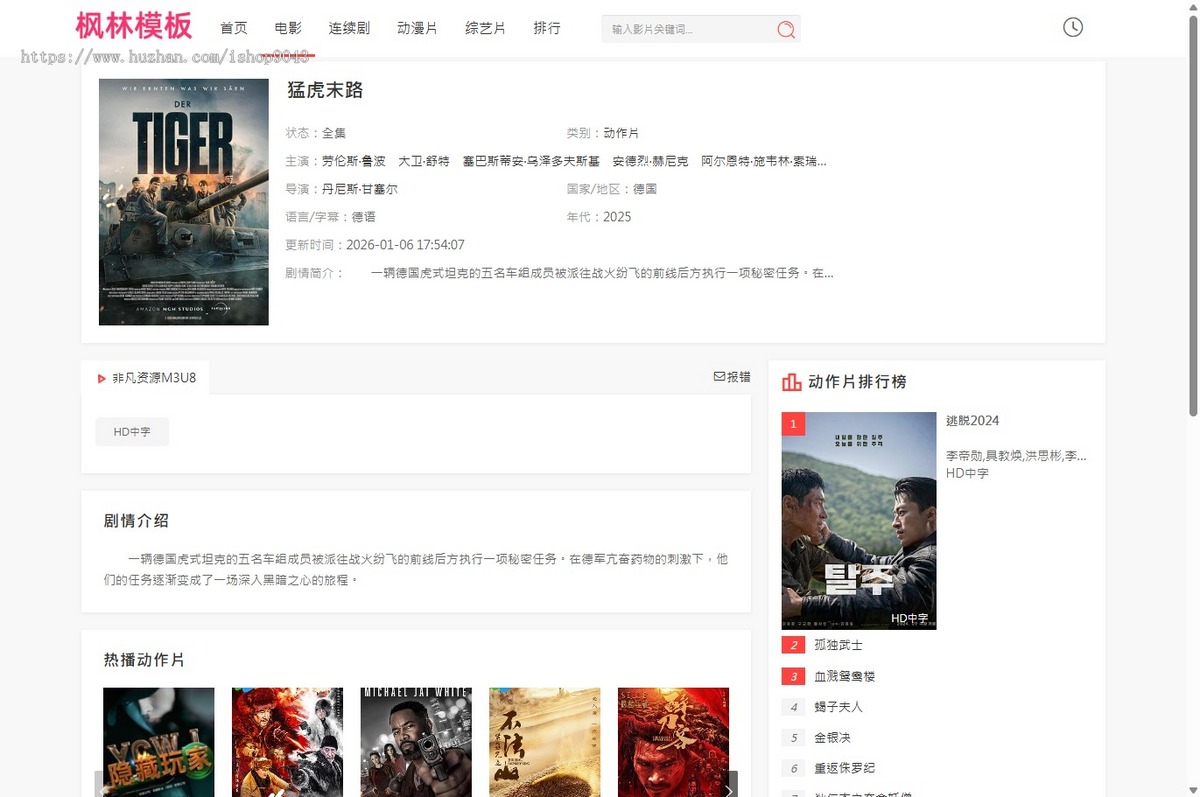Select the 非凡资源M3U8 source tab
The image size is (1200, 797).
(146, 378)
